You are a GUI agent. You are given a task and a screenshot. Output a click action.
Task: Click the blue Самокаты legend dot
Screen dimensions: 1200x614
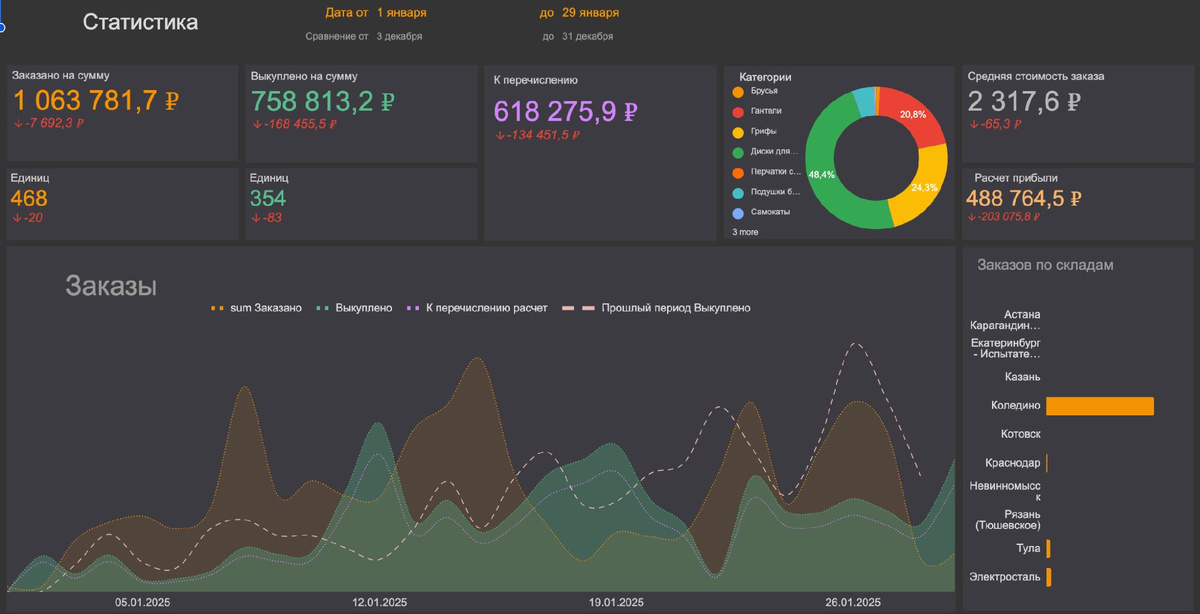[738, 213]
